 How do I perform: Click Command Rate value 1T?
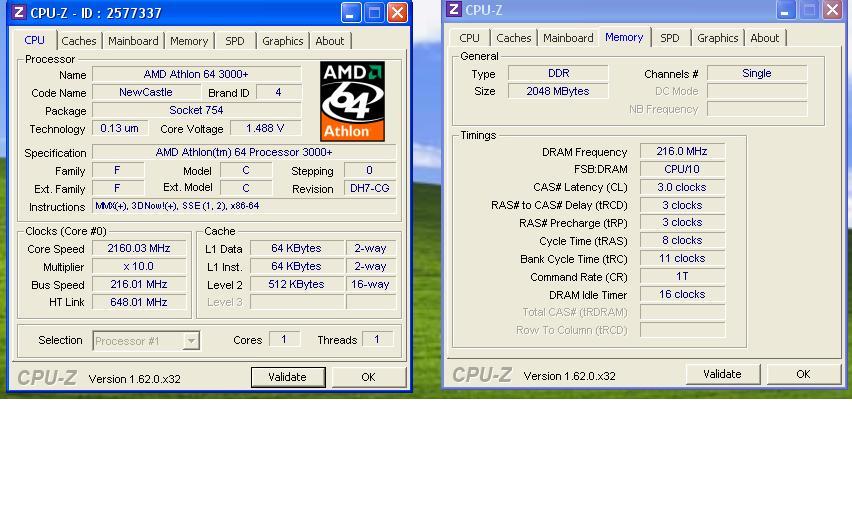[x=682, y=276]
